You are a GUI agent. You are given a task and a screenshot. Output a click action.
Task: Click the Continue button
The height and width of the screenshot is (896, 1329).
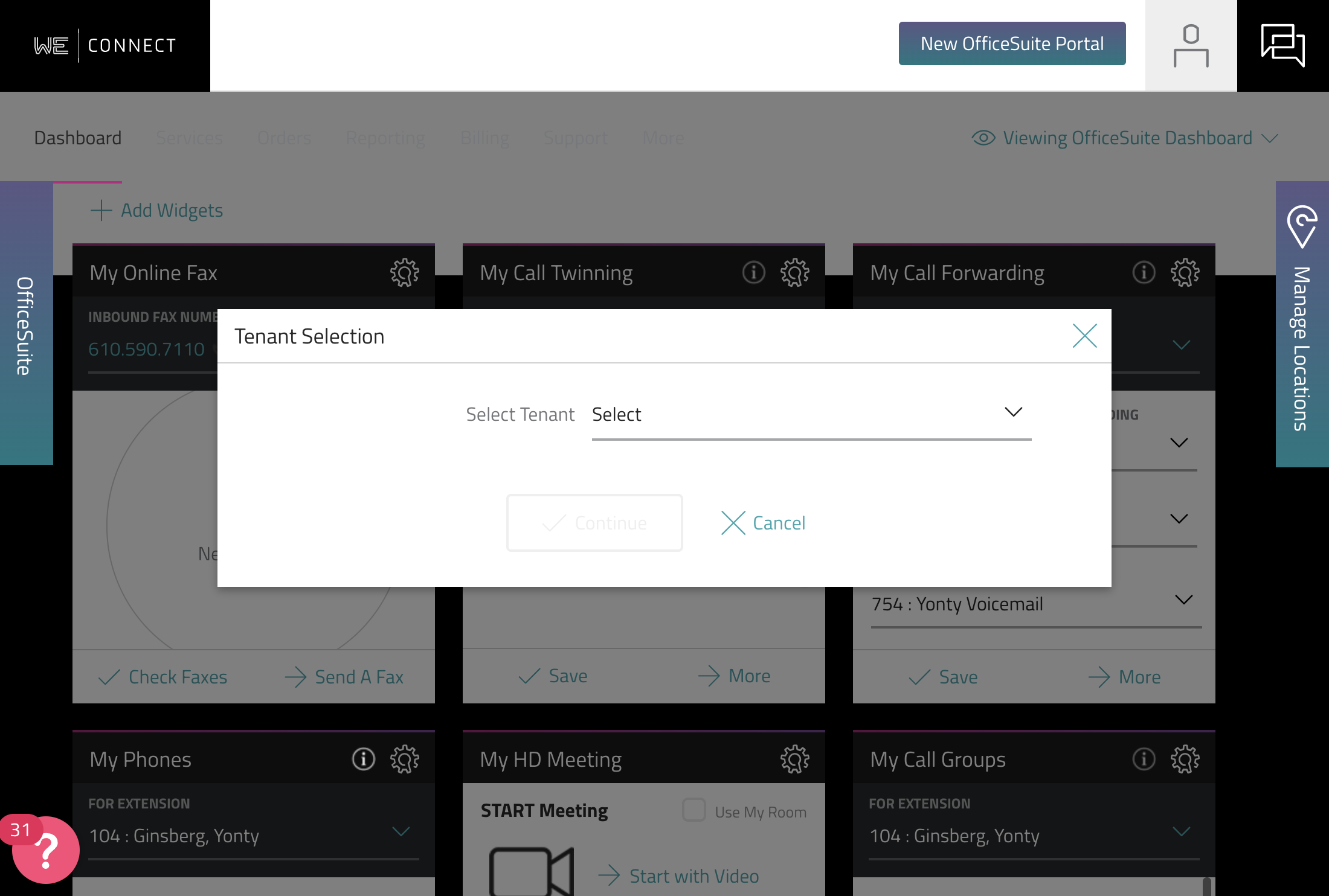tap(594, 523)
